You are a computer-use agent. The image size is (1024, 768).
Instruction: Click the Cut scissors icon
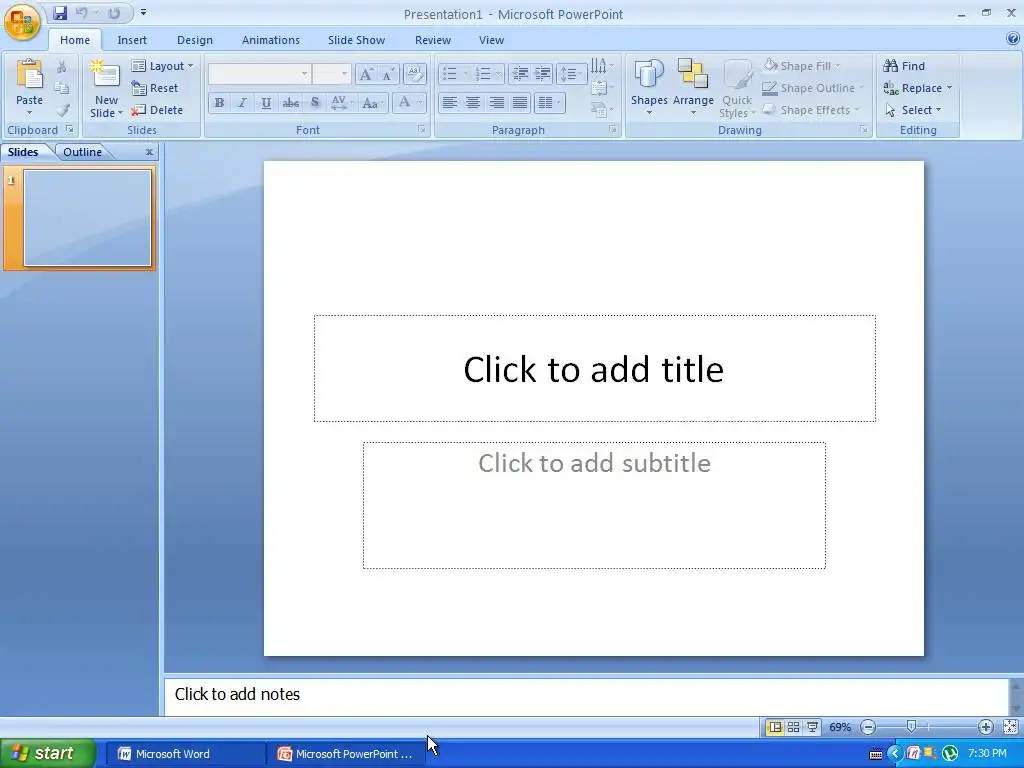62,67
